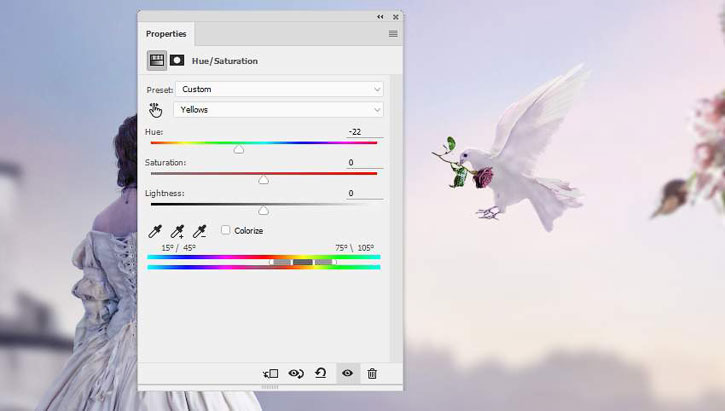Collapse the Properties panel to icons
Image resolution: width=725 pixels, height=411 pixels.
(x=380, y=17)
